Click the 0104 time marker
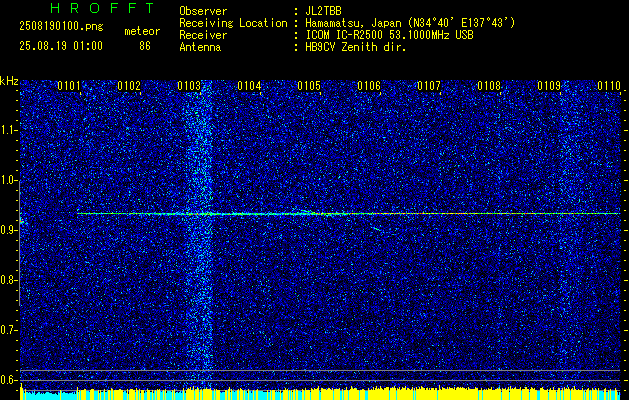This screenshot has width=629, height=400. click(249, 86)
